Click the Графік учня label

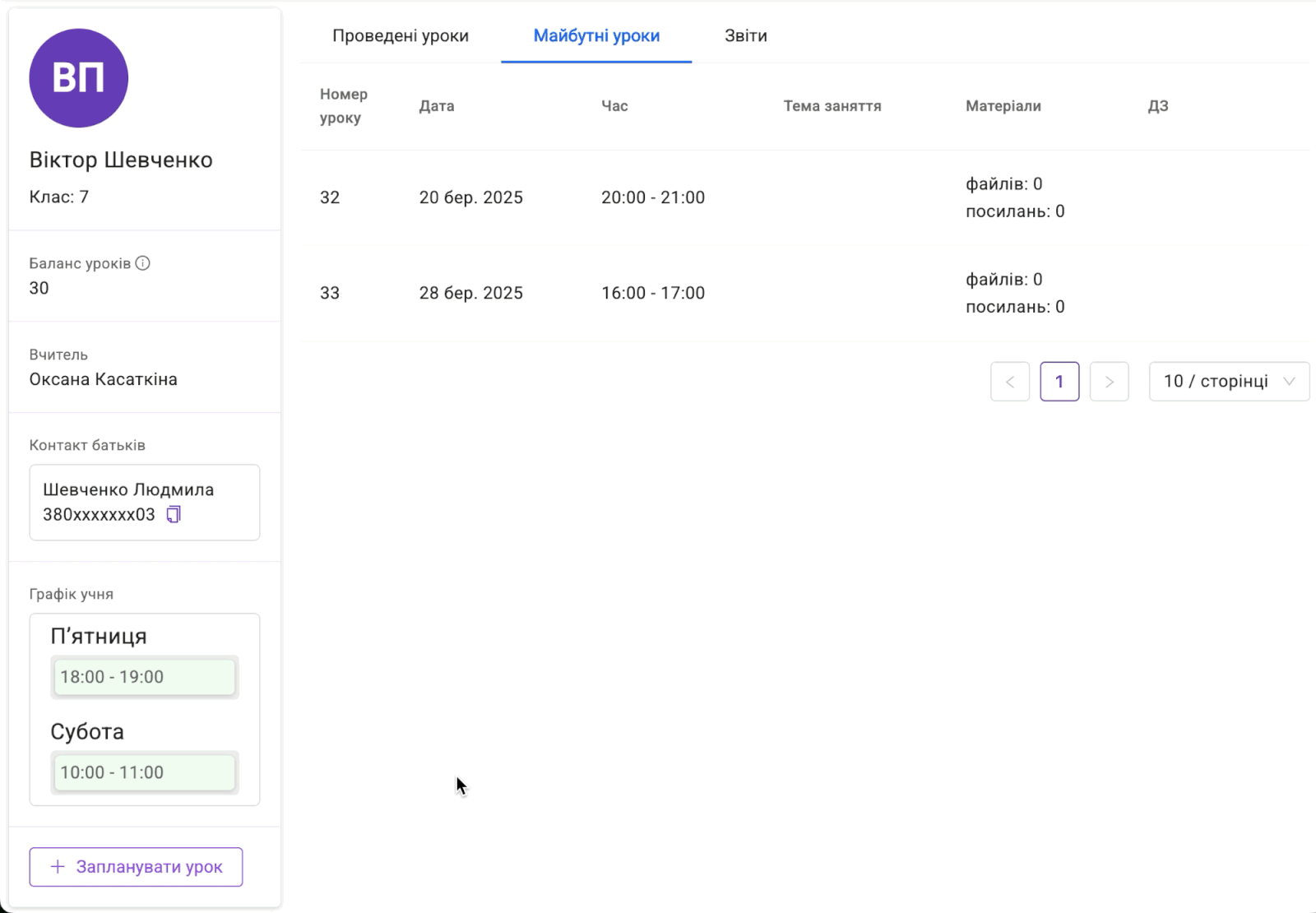72,594
